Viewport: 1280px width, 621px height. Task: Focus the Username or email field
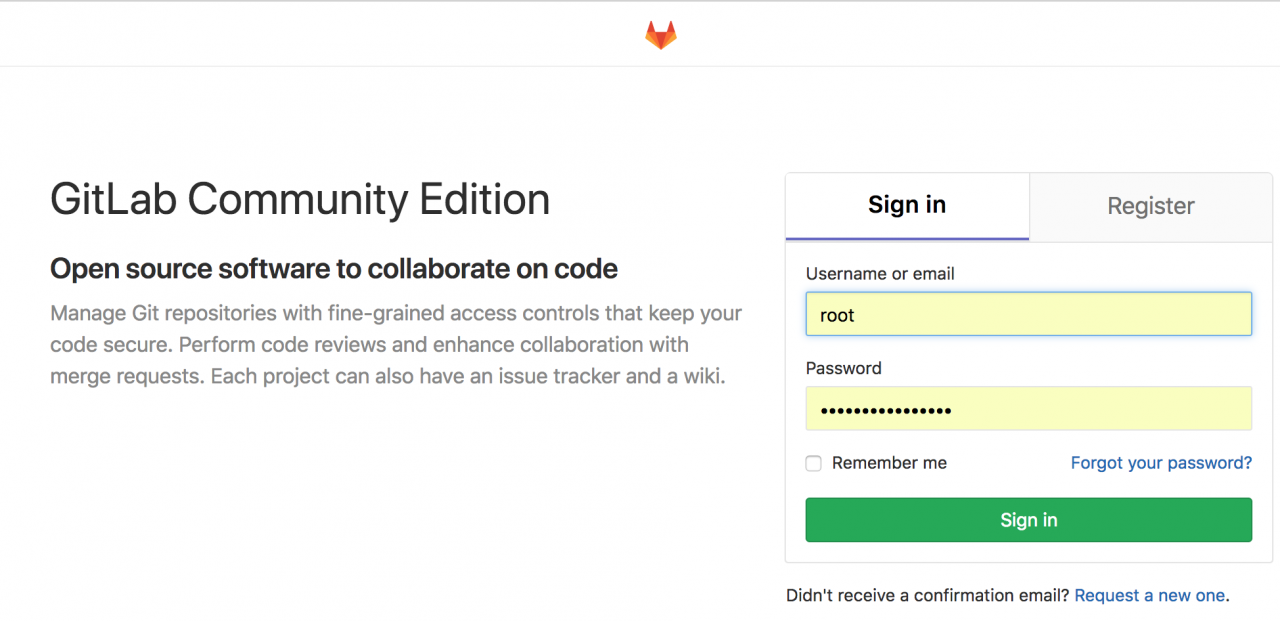pyautogui.click(x=1028, y=314)
